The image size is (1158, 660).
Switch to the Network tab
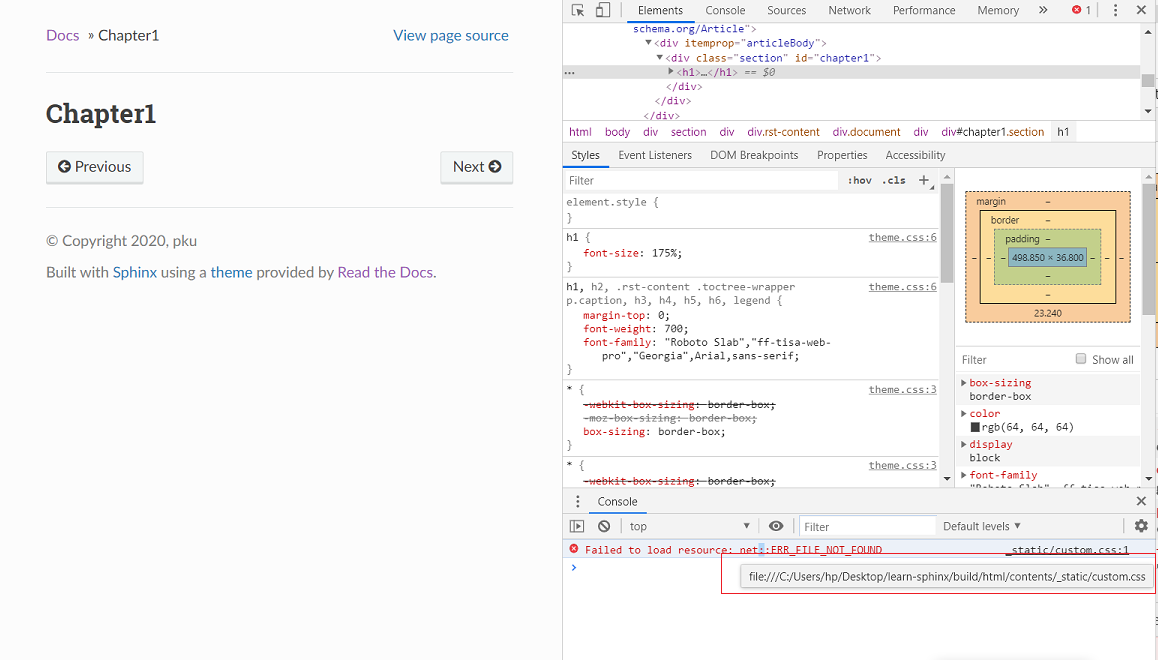849,10
